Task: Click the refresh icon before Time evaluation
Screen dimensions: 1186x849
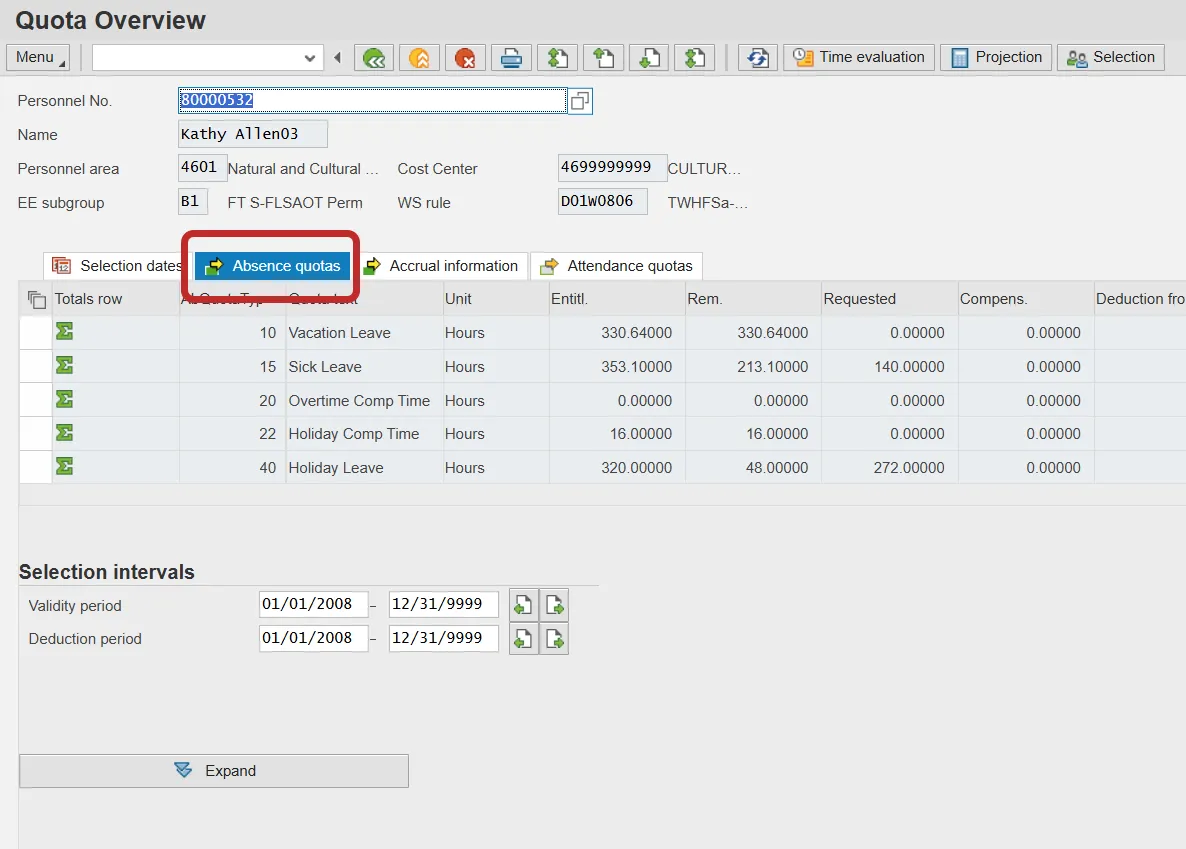Action: click(758, 58)
